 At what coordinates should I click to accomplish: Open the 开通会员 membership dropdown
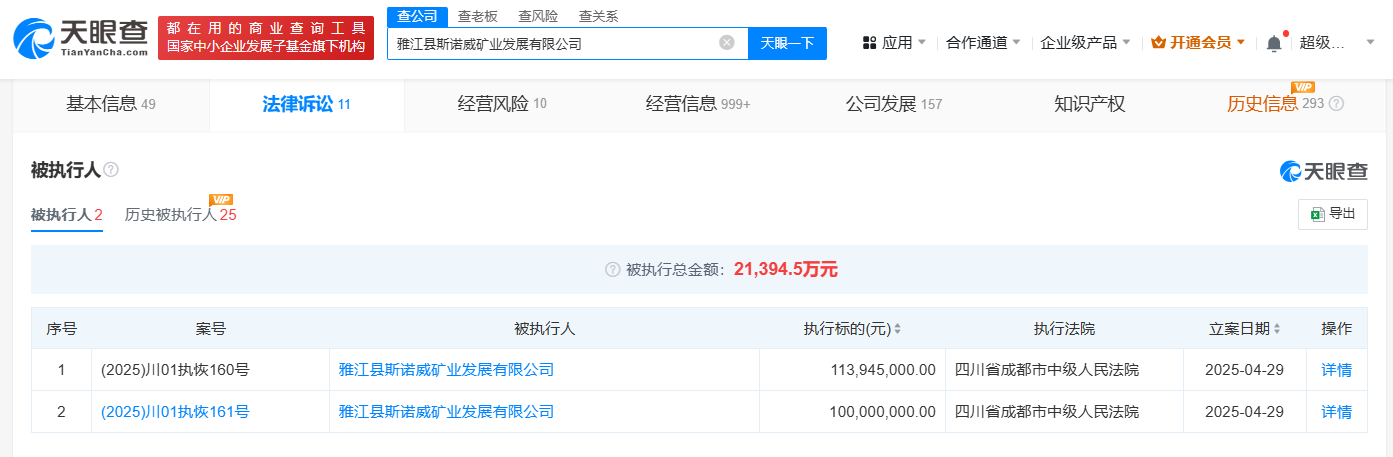click(x=1198, y=43)
